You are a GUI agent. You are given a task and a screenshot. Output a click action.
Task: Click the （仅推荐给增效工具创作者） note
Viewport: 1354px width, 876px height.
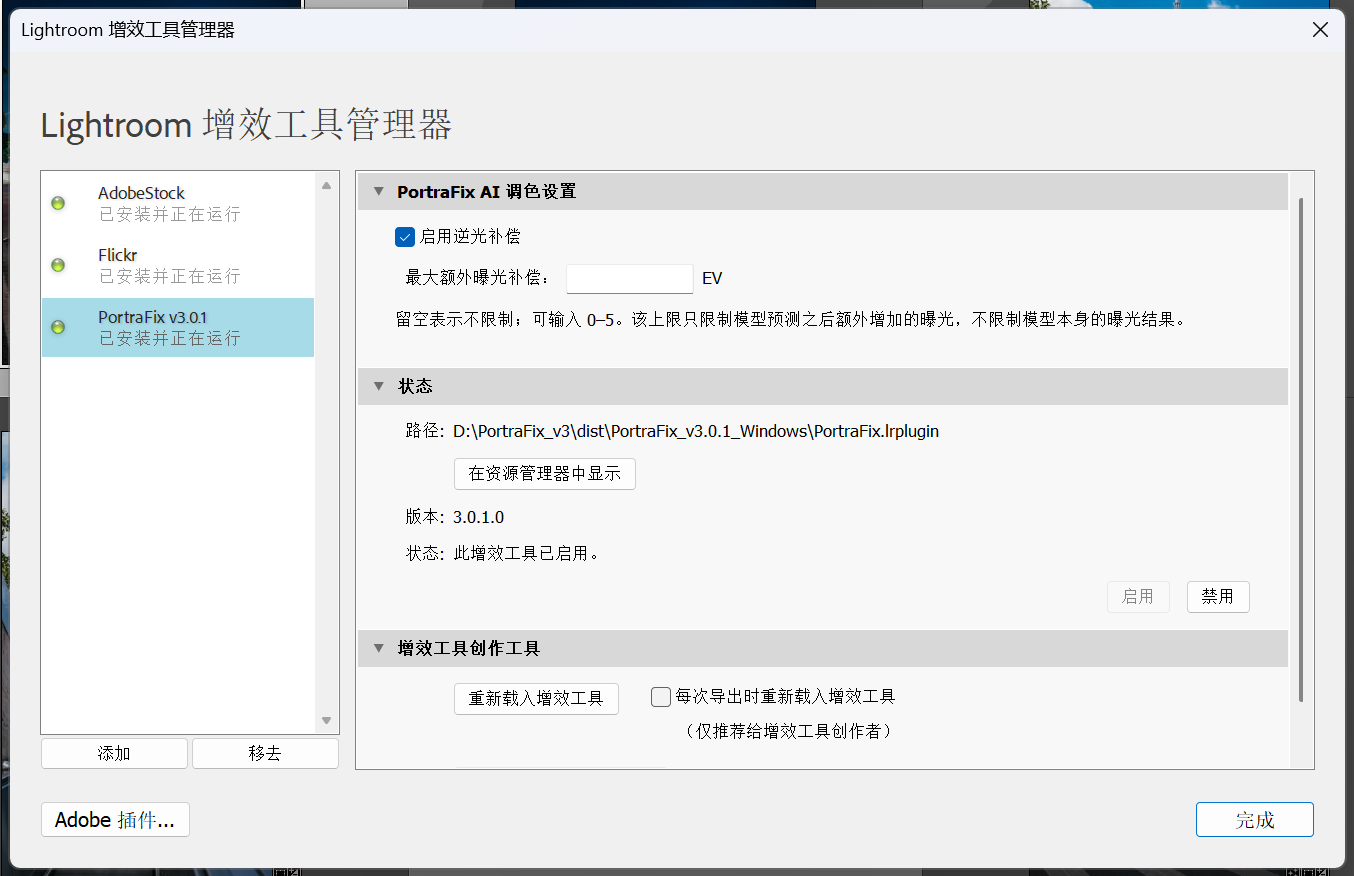pyautogui.click(x=788, y=731)
